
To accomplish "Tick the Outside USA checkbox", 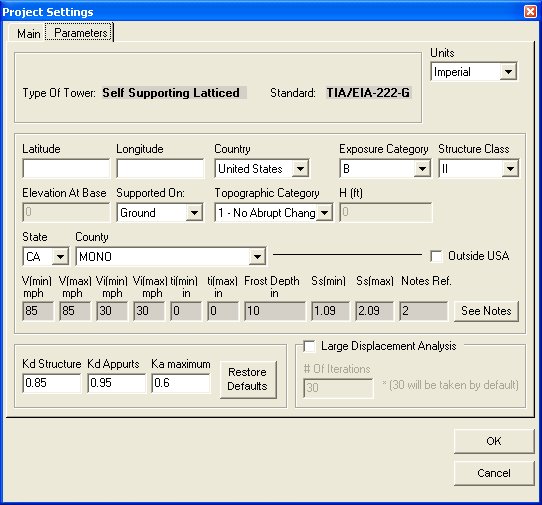I will tap(436, 256).
